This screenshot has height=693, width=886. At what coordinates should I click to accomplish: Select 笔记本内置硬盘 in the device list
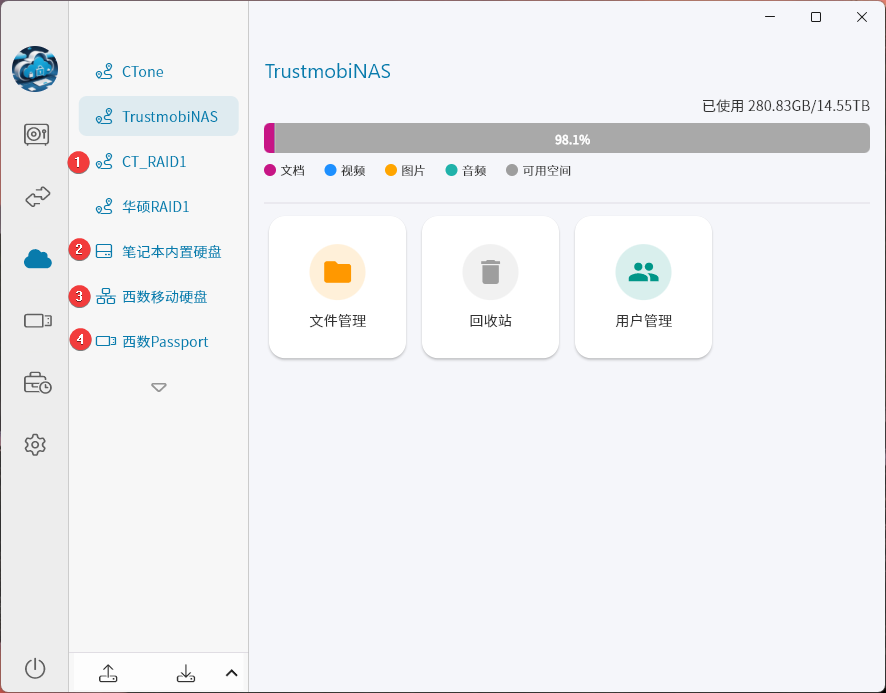[x=171, y=252]
